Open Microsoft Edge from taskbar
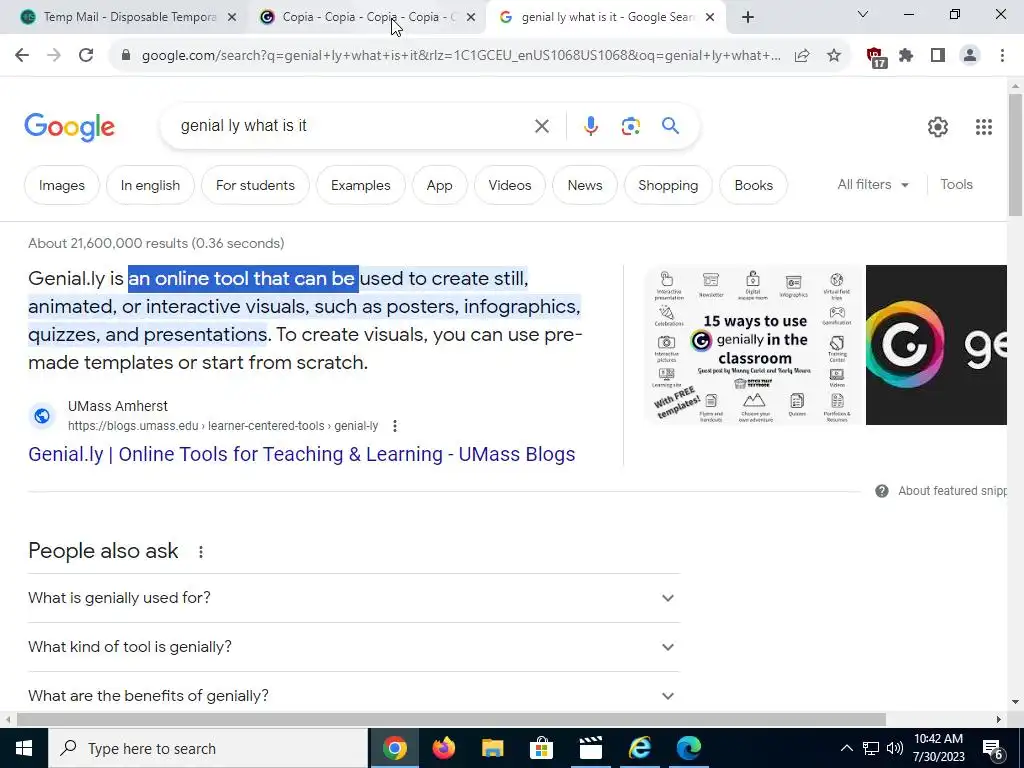 (688, 748)
